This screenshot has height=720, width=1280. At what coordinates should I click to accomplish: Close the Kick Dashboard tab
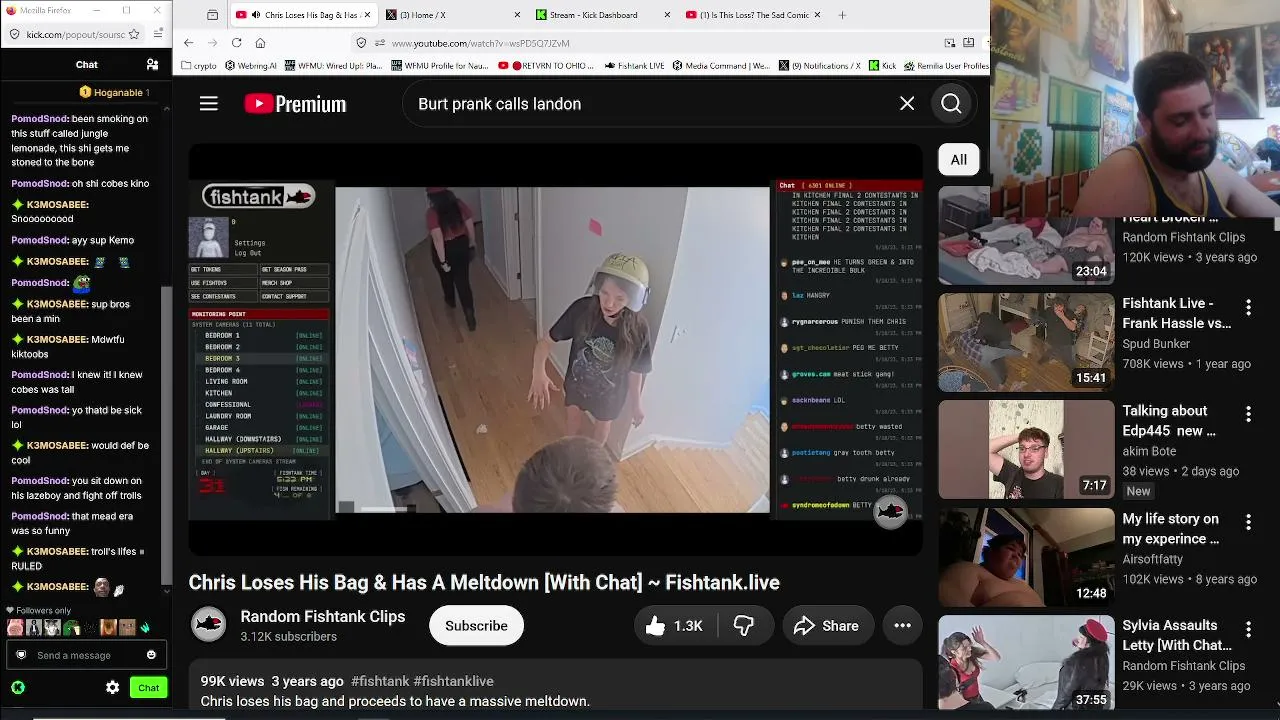(667, 15)
